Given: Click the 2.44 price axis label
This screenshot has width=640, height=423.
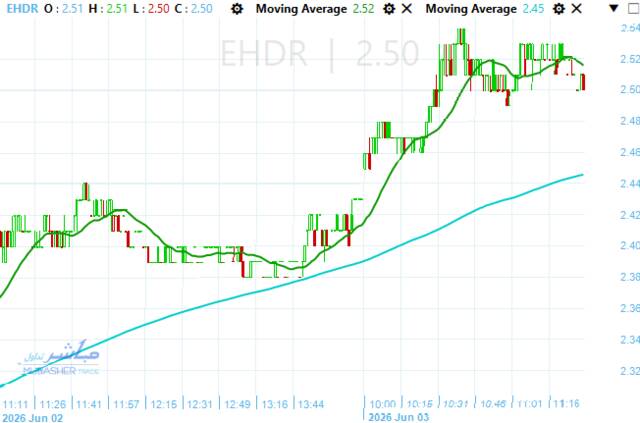Looking at the screenshot, I should (x=630, y=184).
